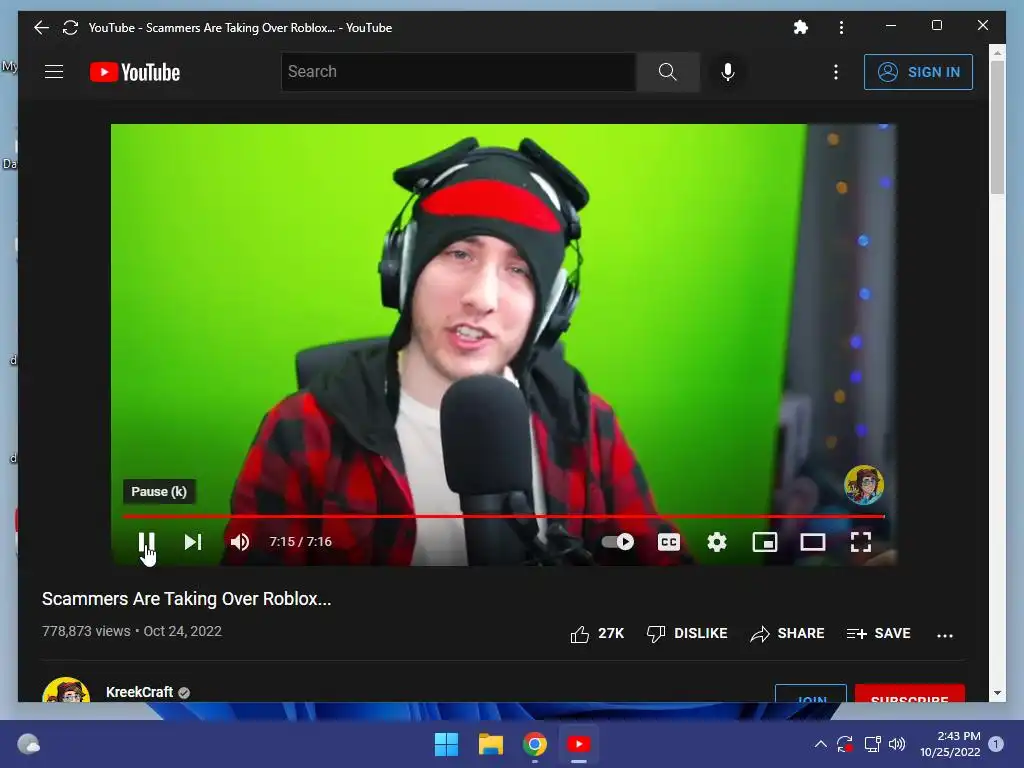Click the network icon in the system tray
Viewport: 1024px width, 768px height.
pos(872,744)
